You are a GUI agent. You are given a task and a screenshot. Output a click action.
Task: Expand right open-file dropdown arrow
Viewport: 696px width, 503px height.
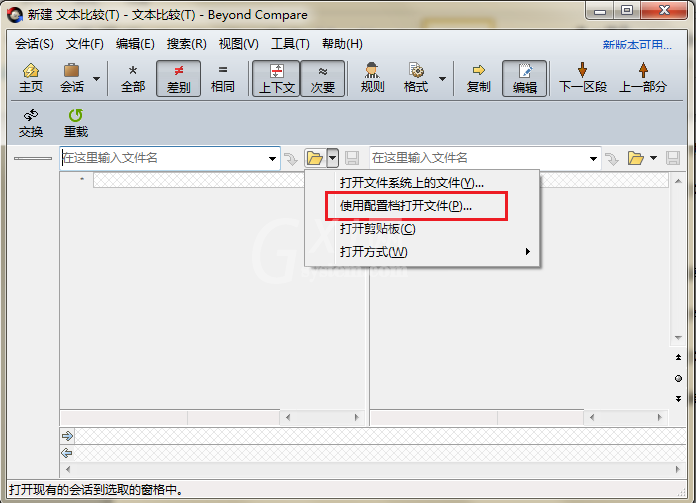pos(653,158)
